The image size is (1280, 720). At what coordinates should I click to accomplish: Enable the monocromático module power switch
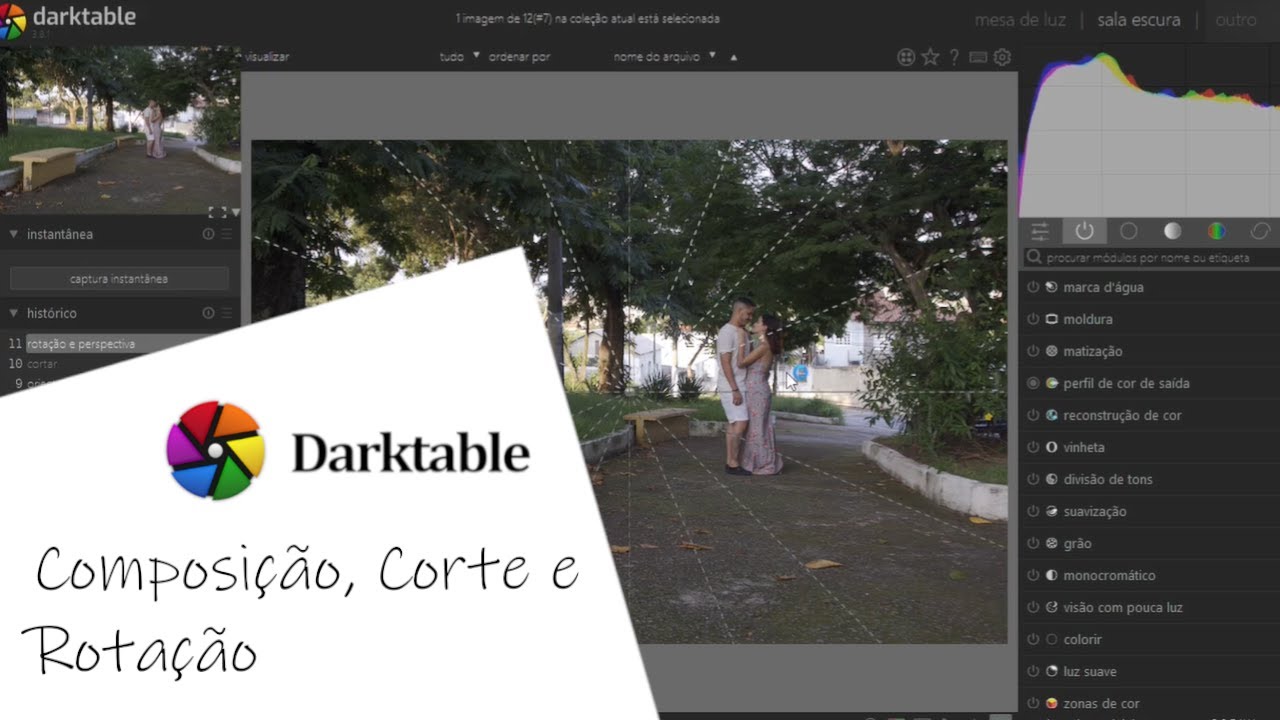(x=1033, y=575)
